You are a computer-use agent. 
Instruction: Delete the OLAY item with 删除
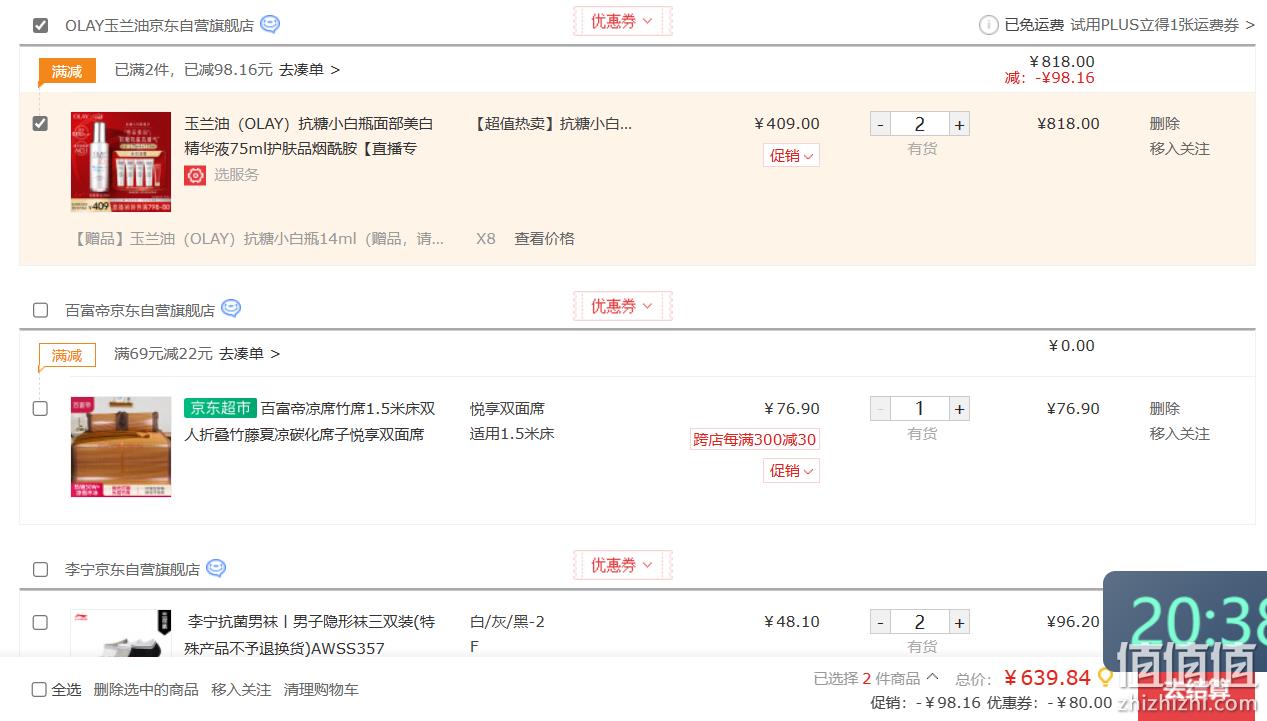click(1164, 124)
